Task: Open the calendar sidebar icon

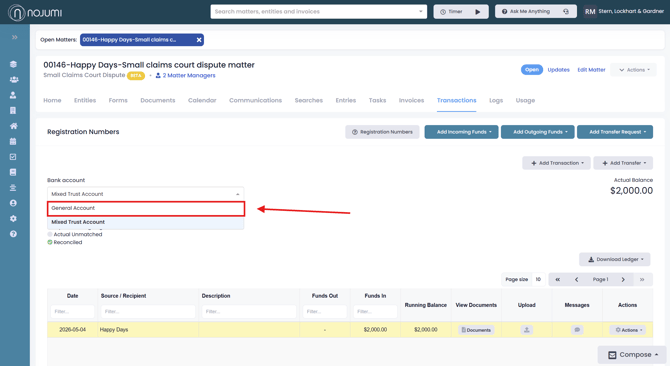Action: (x=13, y=141)
